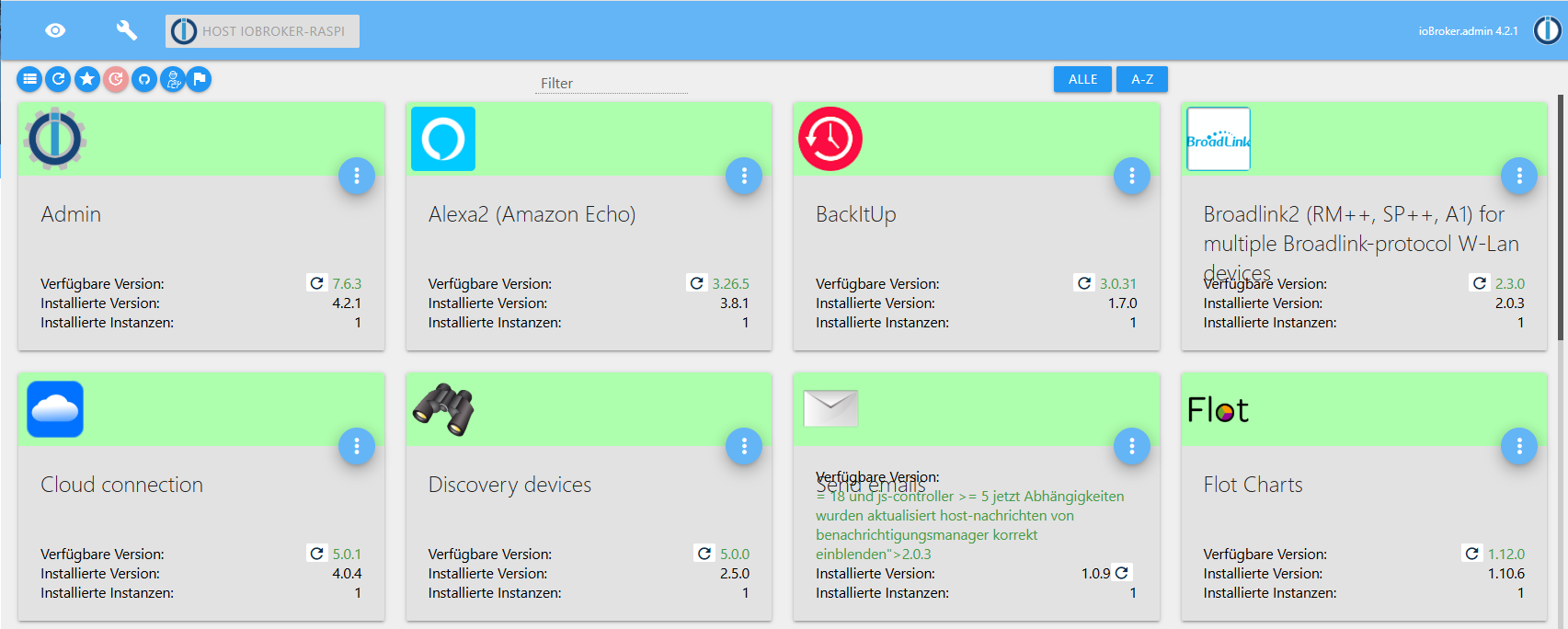Image resolution: width=1568 pixels, height=629 pixels.
Task: Update Broadlink2 via refresh icon next to 2.3.0
Action: click(x=1480, y=283)
